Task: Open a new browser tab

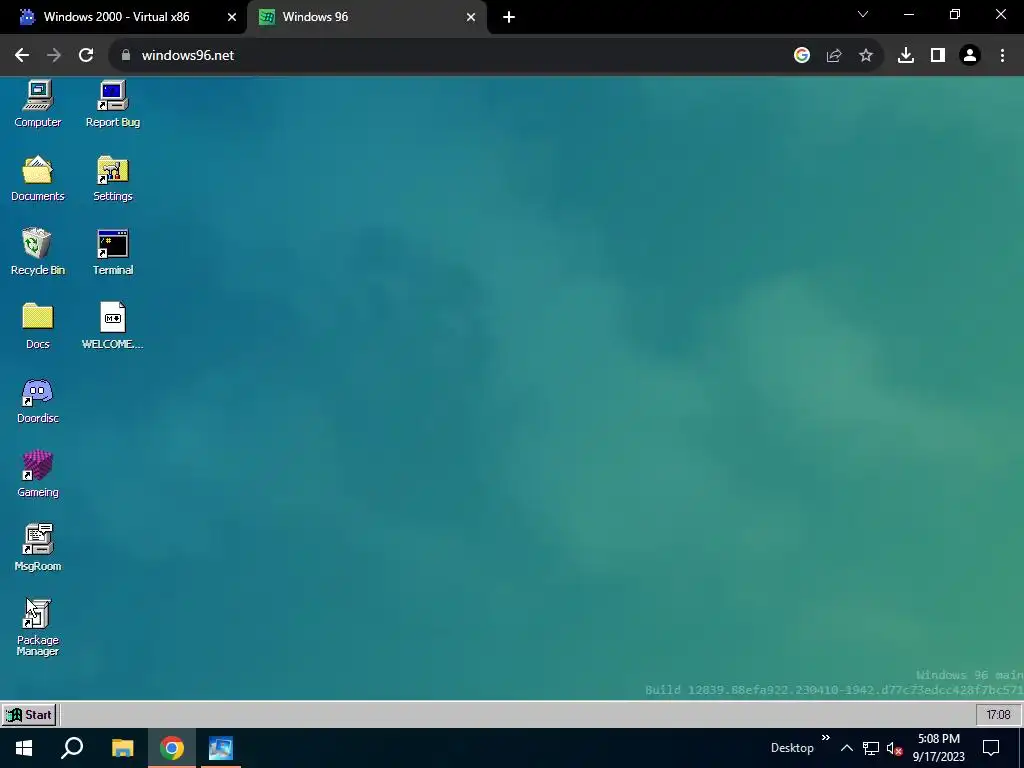Action: pyautogui.click(x=509, y=17)
